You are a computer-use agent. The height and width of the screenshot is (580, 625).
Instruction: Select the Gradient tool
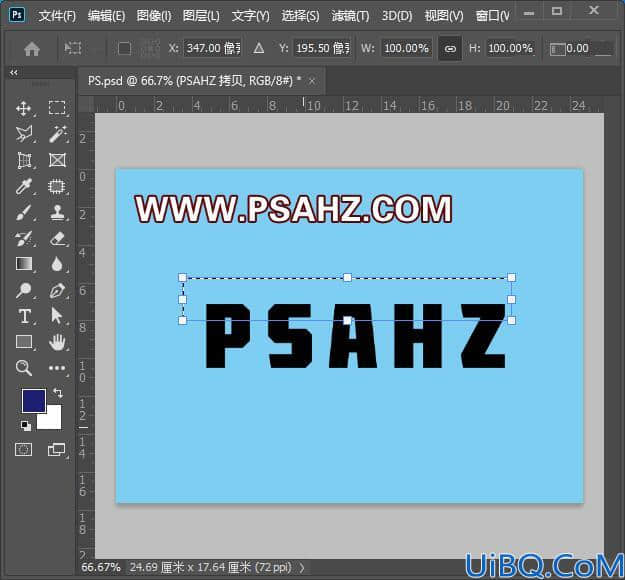point(24,264)
